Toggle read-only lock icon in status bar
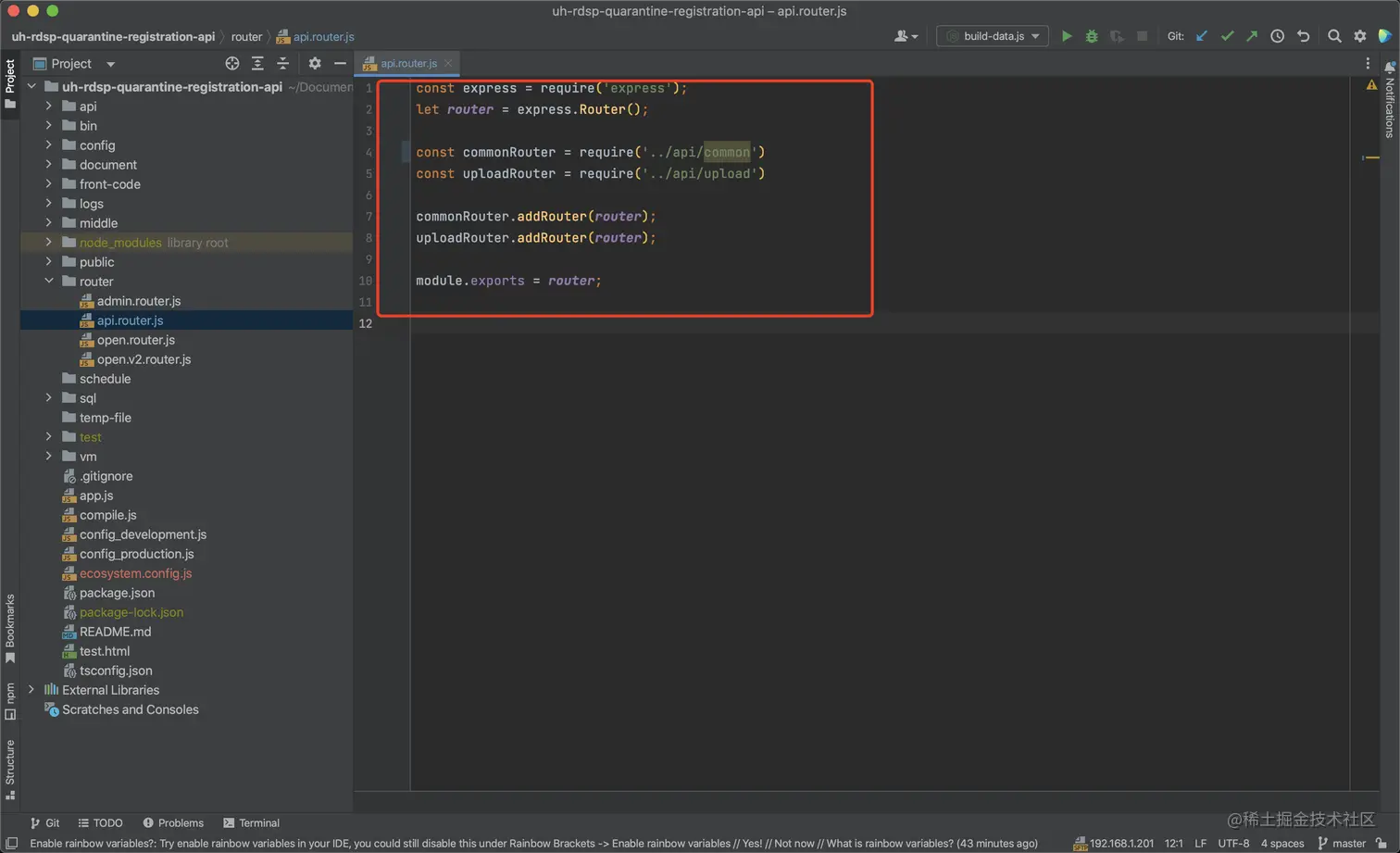 pos(1381,843)
